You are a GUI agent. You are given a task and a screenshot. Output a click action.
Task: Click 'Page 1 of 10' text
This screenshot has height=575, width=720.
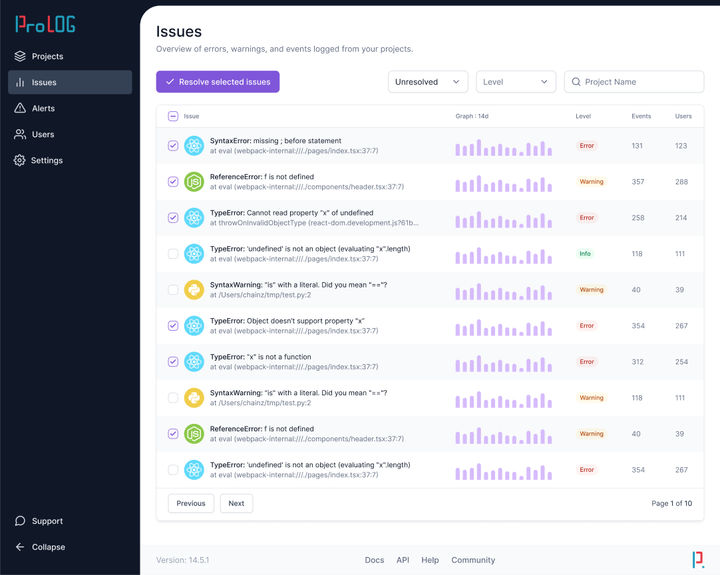672,503
